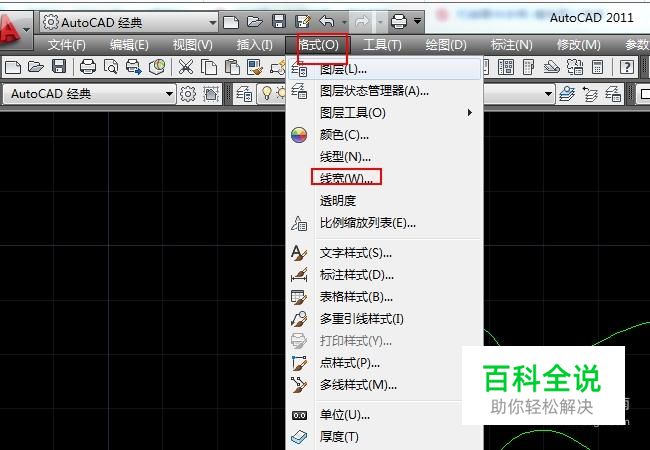
Task: Choose 图层(L)... menu entry
Action: click(x=385, y=69)
